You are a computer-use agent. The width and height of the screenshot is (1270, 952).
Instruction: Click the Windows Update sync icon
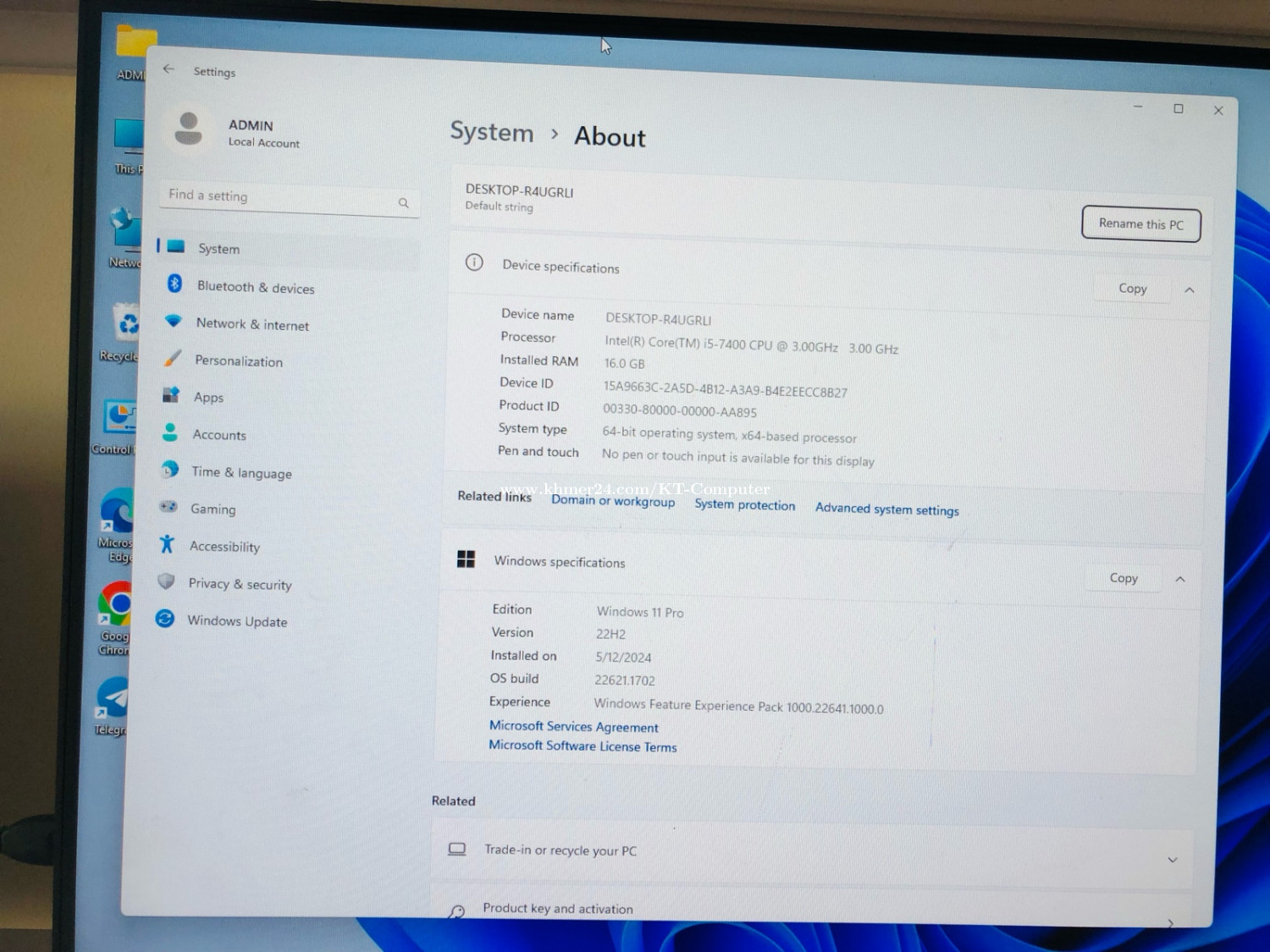point(165,619)
